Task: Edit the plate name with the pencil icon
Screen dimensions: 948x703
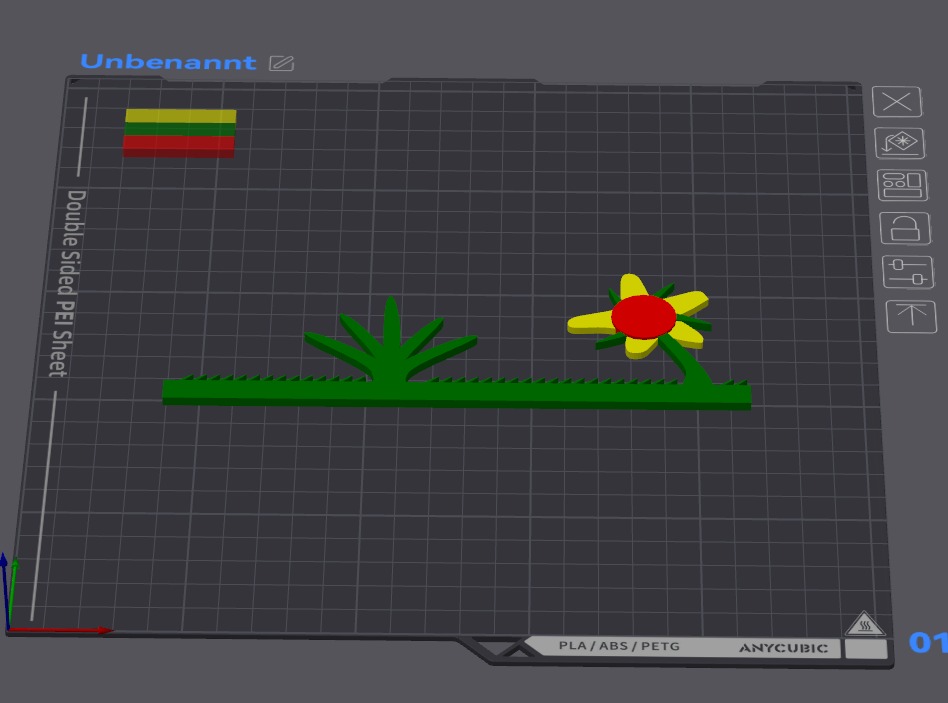Action: (281, 63)
